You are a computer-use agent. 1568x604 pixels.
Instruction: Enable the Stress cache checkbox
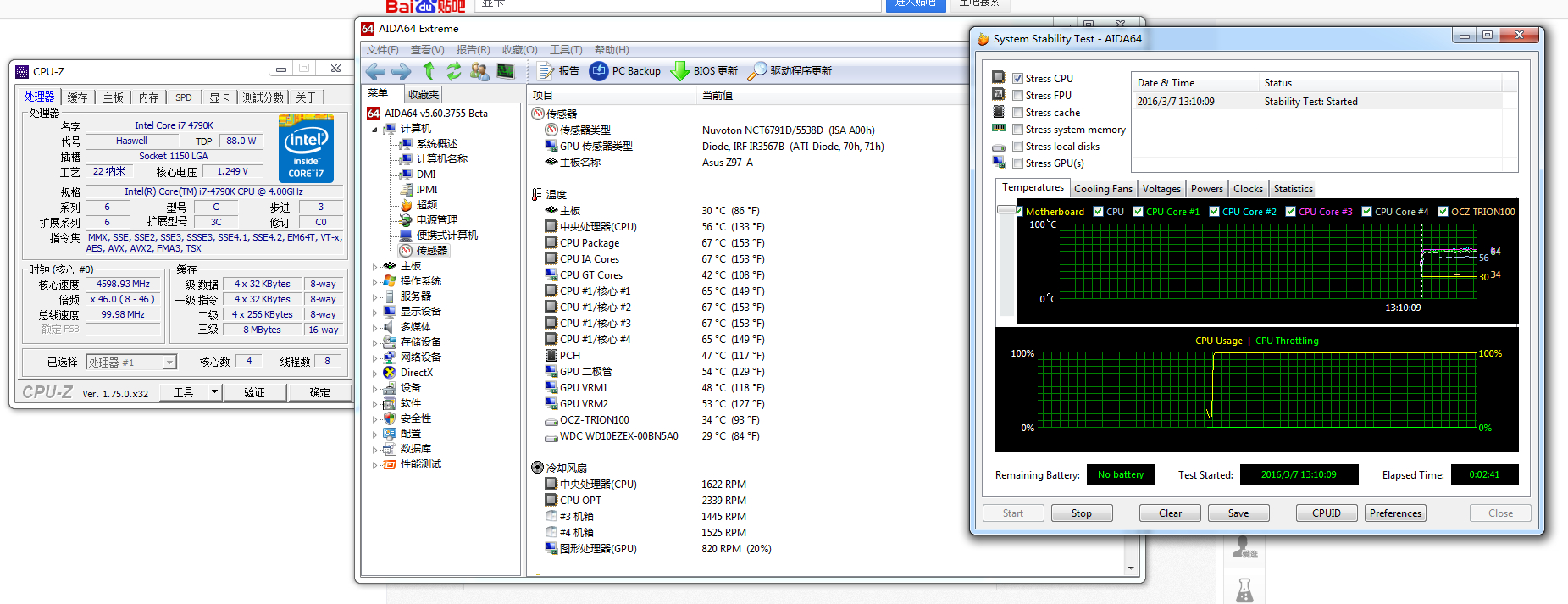[1017, 113]
